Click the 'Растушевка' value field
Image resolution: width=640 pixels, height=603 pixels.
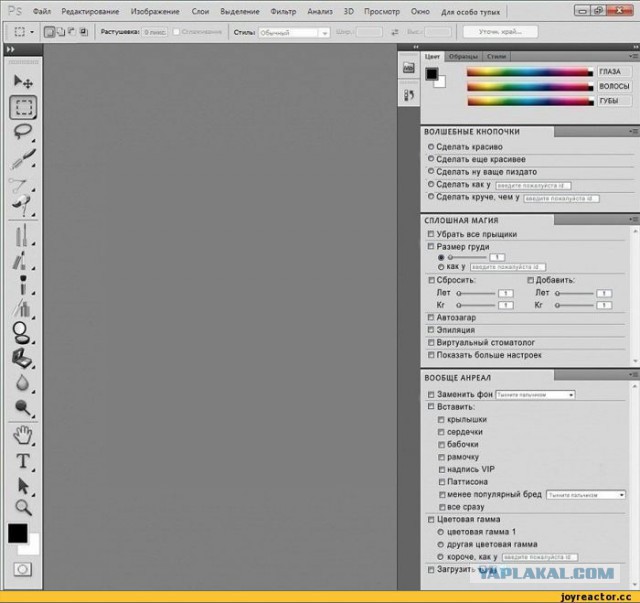(155, 32)
